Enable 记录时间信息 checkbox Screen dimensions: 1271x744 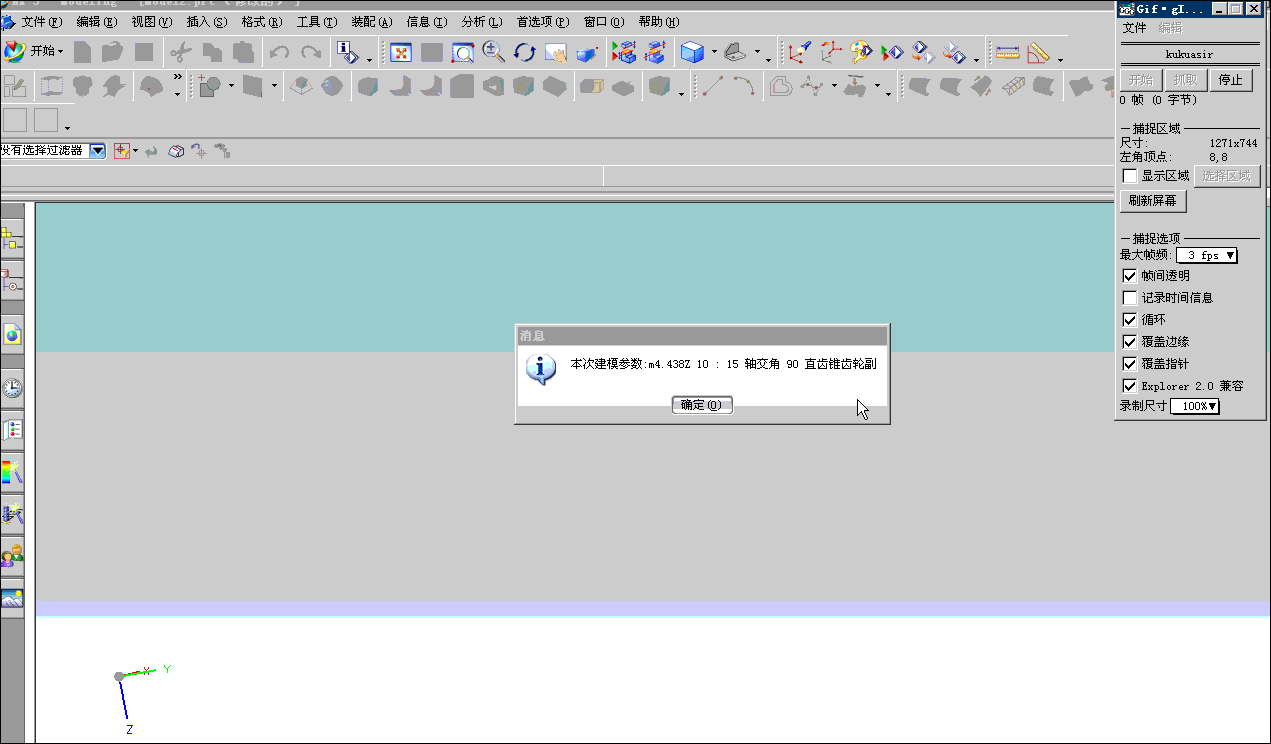tap(1130, 298)
